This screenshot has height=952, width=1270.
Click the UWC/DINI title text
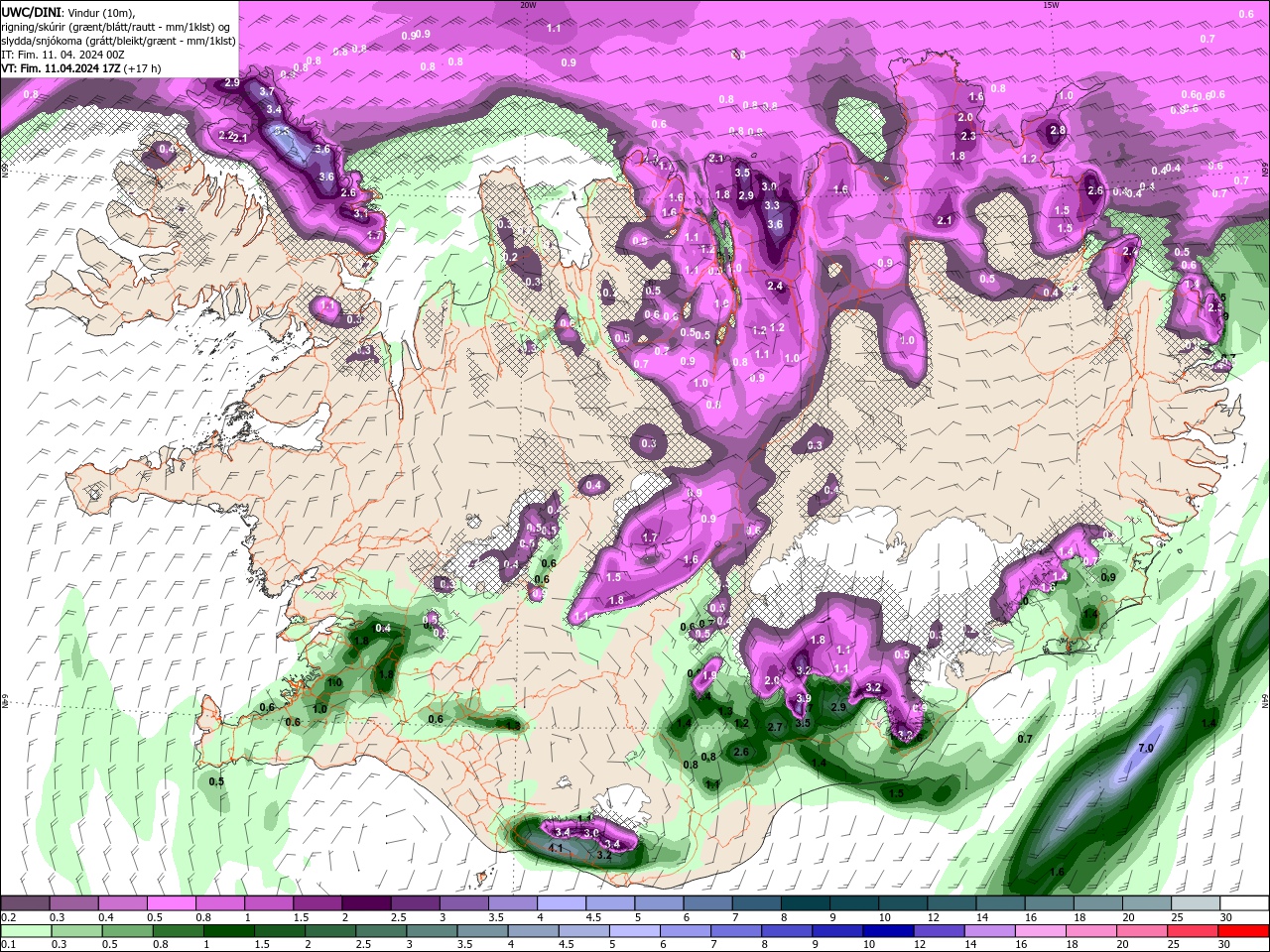coord(30,11)
